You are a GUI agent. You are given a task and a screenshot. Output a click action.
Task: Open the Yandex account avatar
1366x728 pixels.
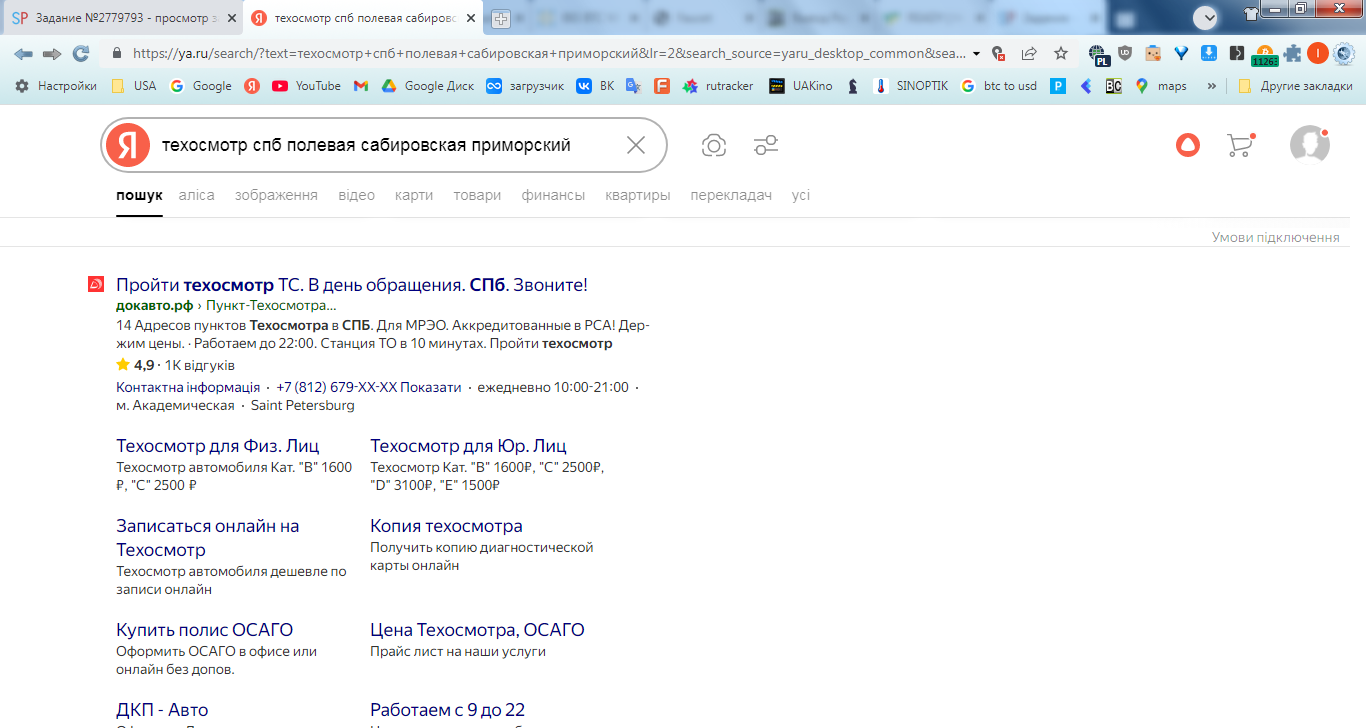(x=1309, y=145)
